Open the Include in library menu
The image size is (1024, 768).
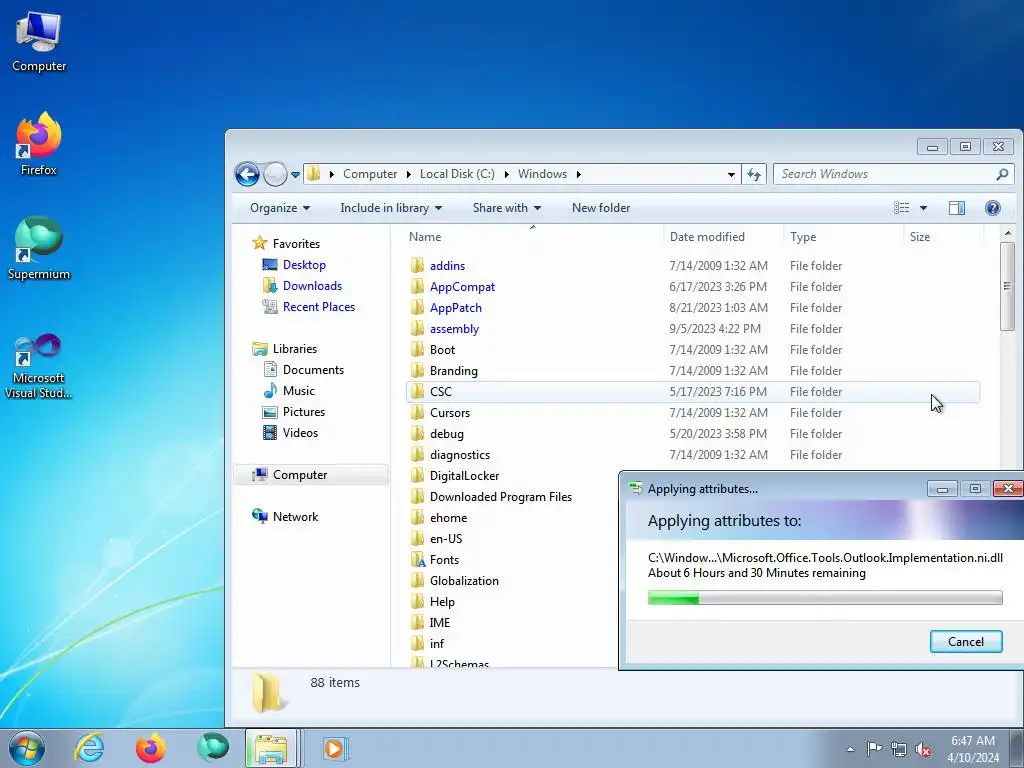[391, 208]
